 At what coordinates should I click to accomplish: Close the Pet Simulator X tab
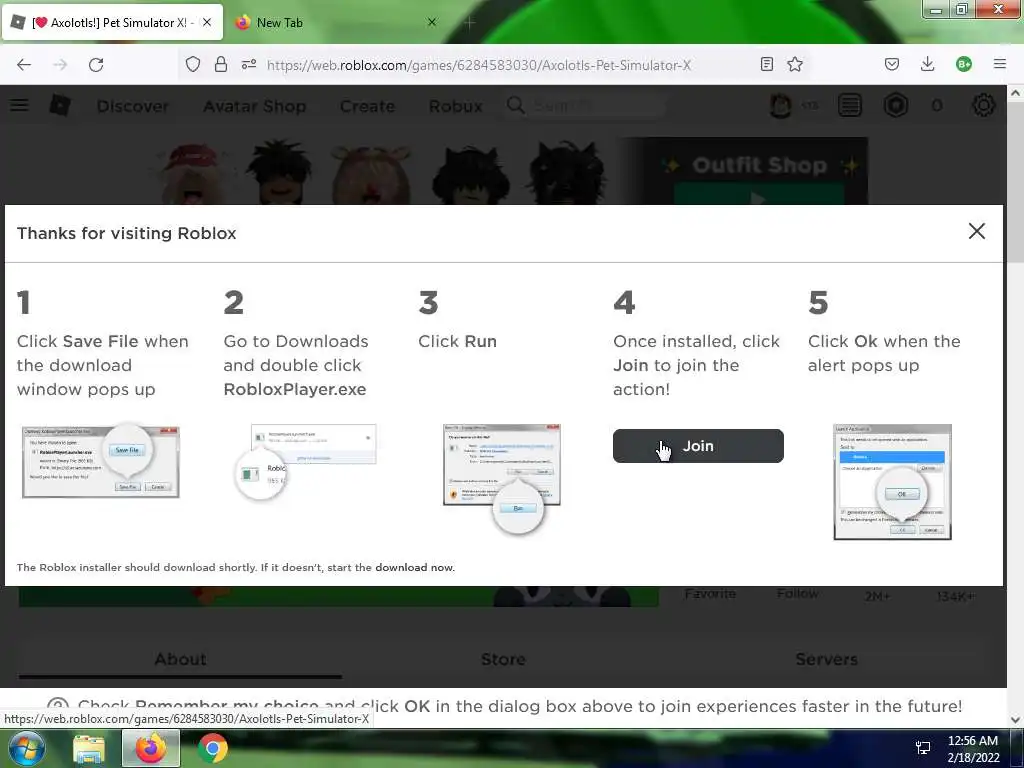[x=206, y=22]
